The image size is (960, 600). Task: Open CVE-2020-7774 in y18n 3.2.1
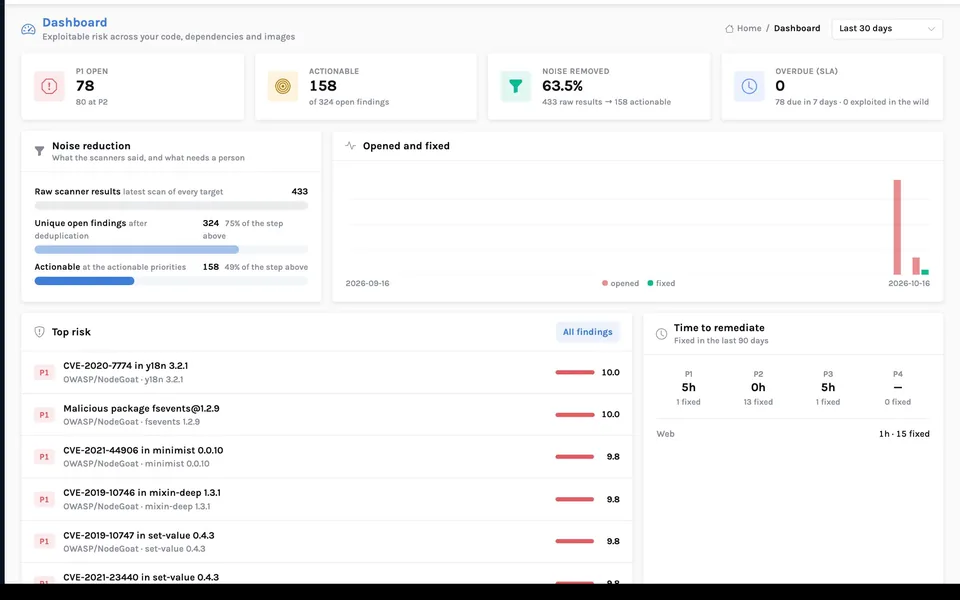point(126,366)
